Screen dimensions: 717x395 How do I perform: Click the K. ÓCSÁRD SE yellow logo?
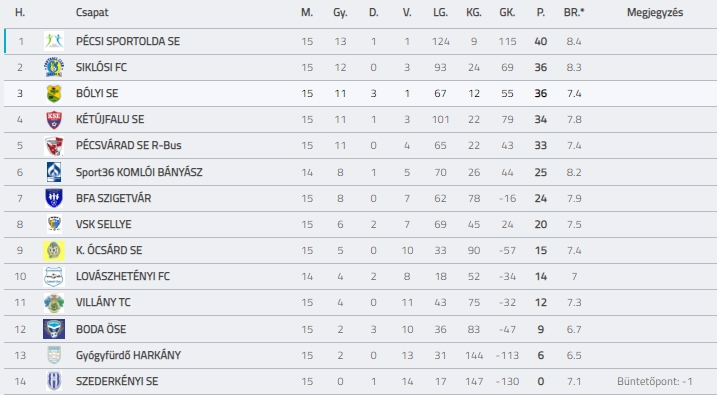tap(54, 251)
